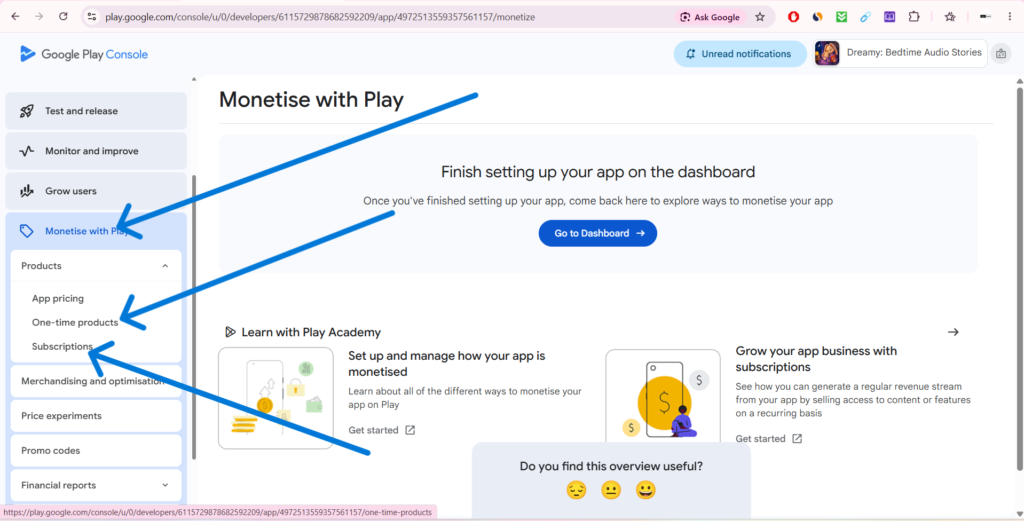Click the tag icon beside Monetise with Play
The width and height of the screenshot is (1024, 521).
pos(27,231)
